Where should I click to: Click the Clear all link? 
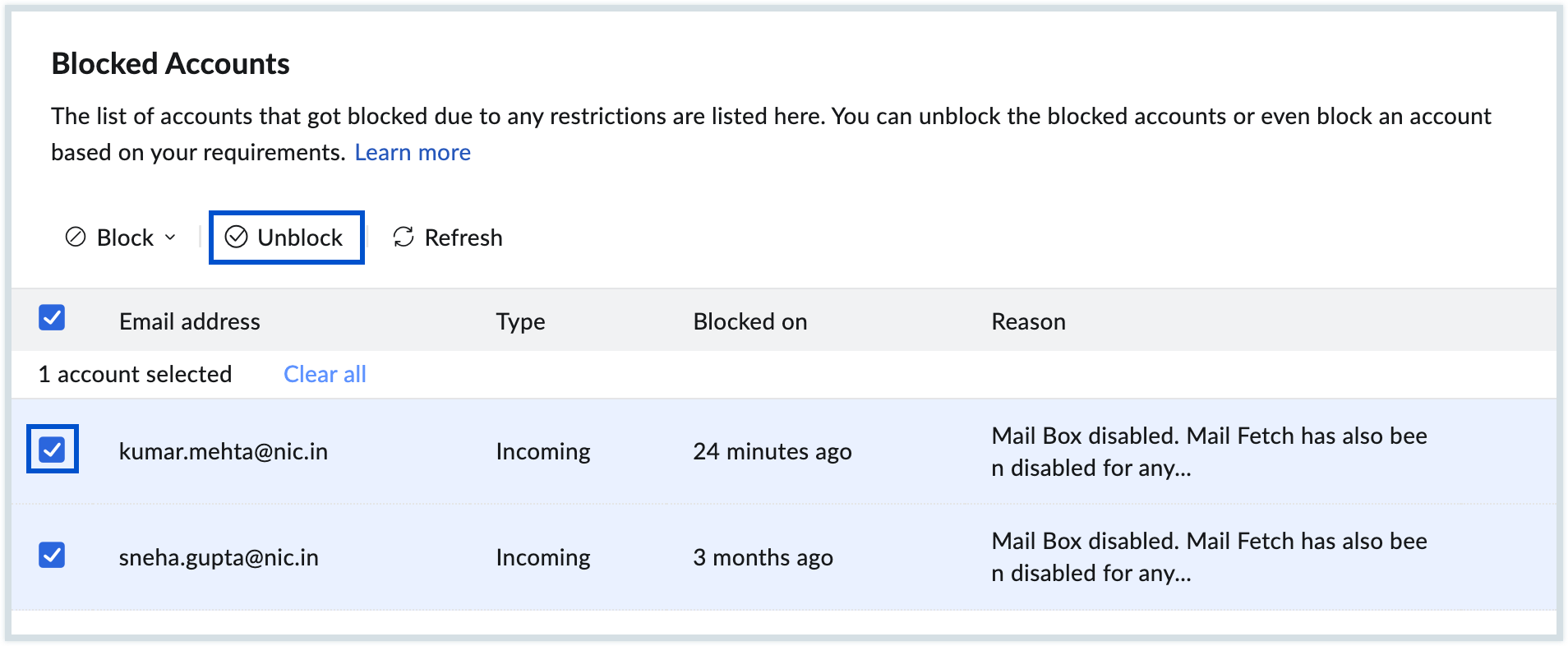(x=325, y=375)
